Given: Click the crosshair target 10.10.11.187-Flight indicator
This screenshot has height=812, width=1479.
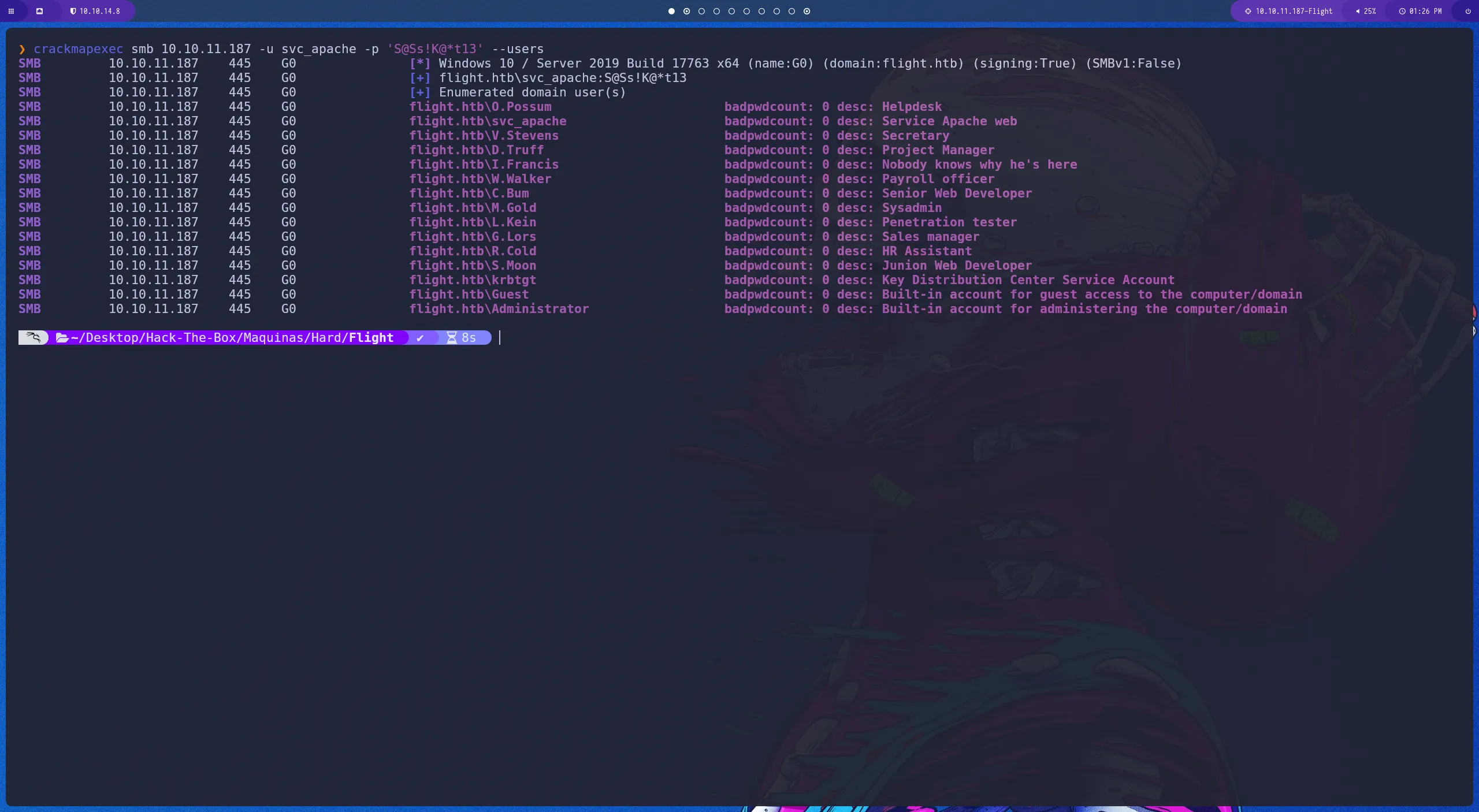Looking at the screenshot, I should pyautogui.click(x=1289, y=11).
